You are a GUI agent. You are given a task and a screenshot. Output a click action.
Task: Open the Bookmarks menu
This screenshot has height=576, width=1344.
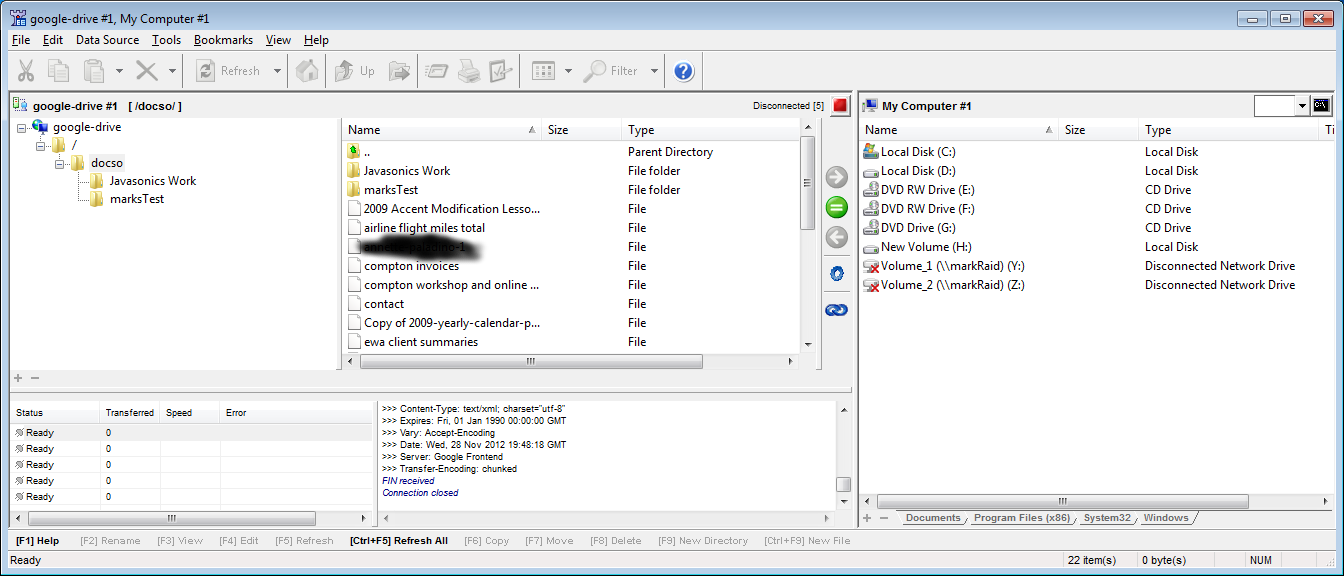click(223, 40)
